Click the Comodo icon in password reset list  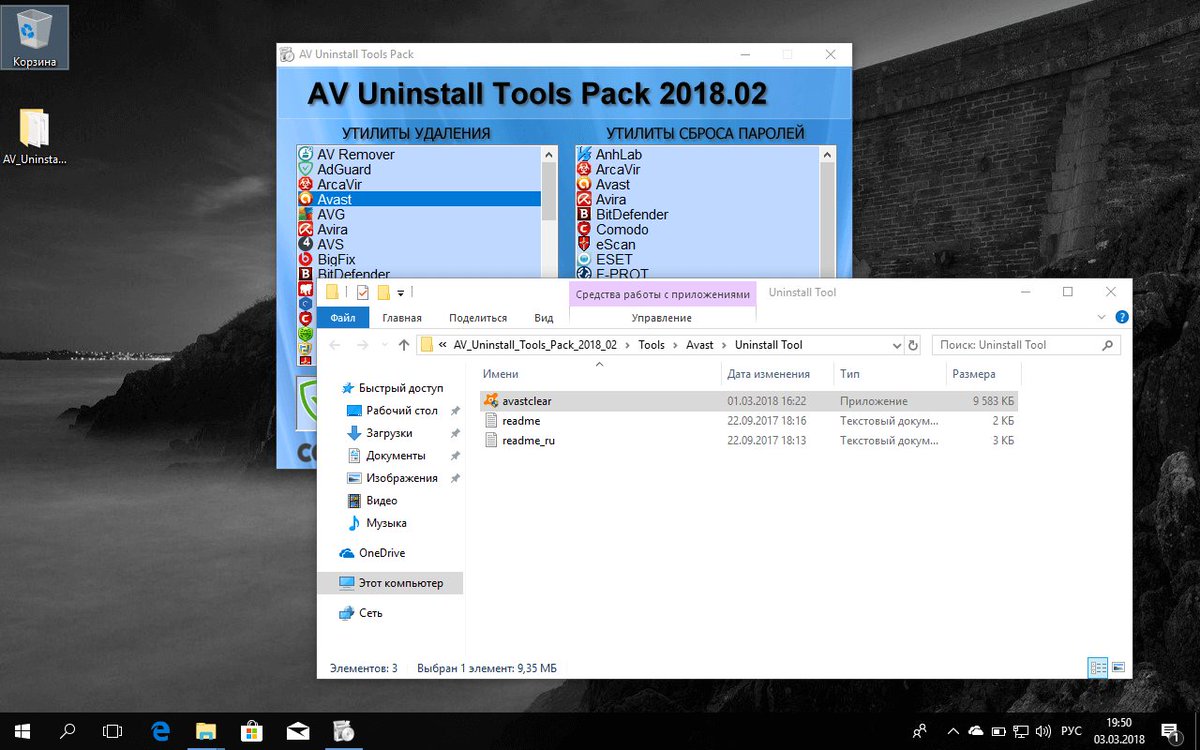coord(584,229)
